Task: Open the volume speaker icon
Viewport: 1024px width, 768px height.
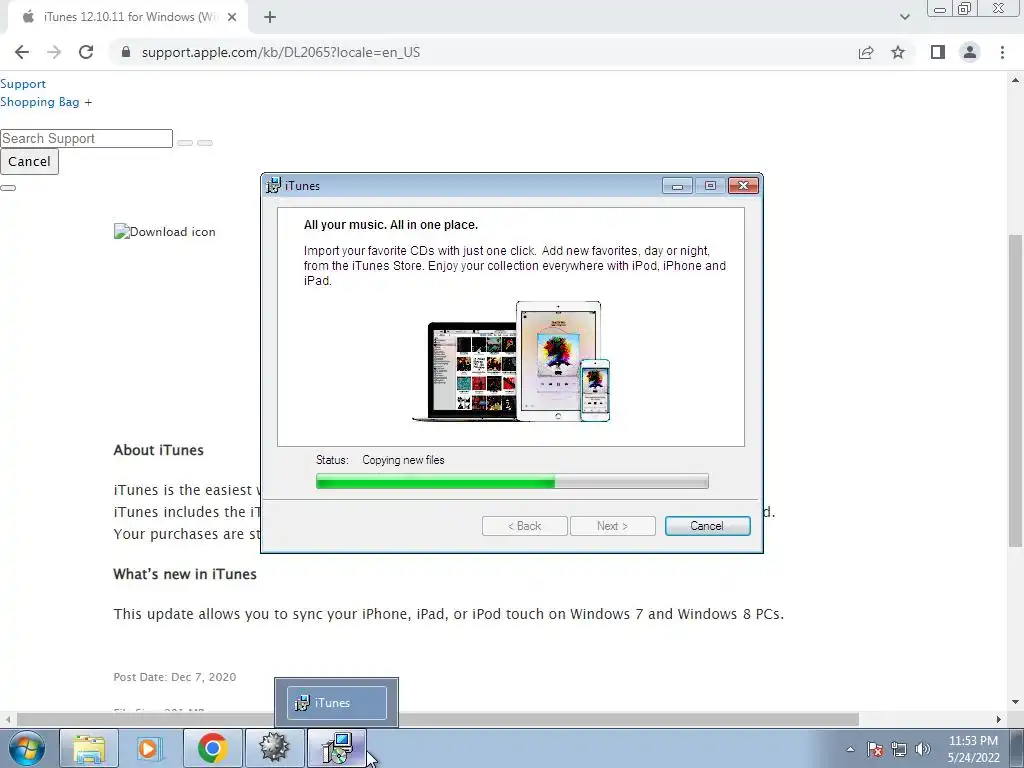Action: tap(923, 749)
